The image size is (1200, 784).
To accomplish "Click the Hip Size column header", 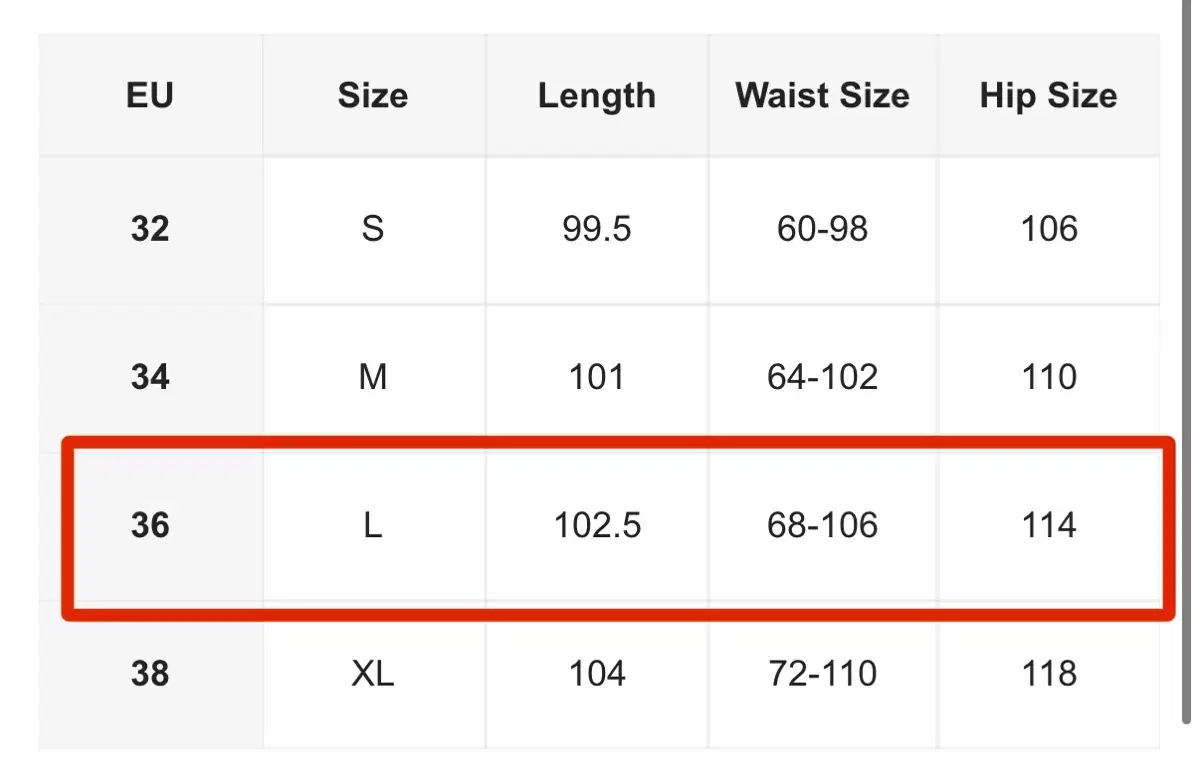I will (1048, 96).
